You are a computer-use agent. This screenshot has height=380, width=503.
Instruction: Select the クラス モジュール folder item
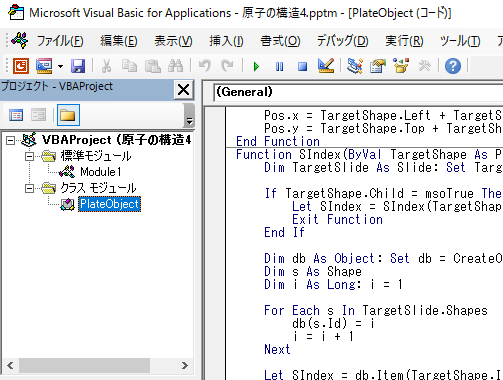(98, 188)
